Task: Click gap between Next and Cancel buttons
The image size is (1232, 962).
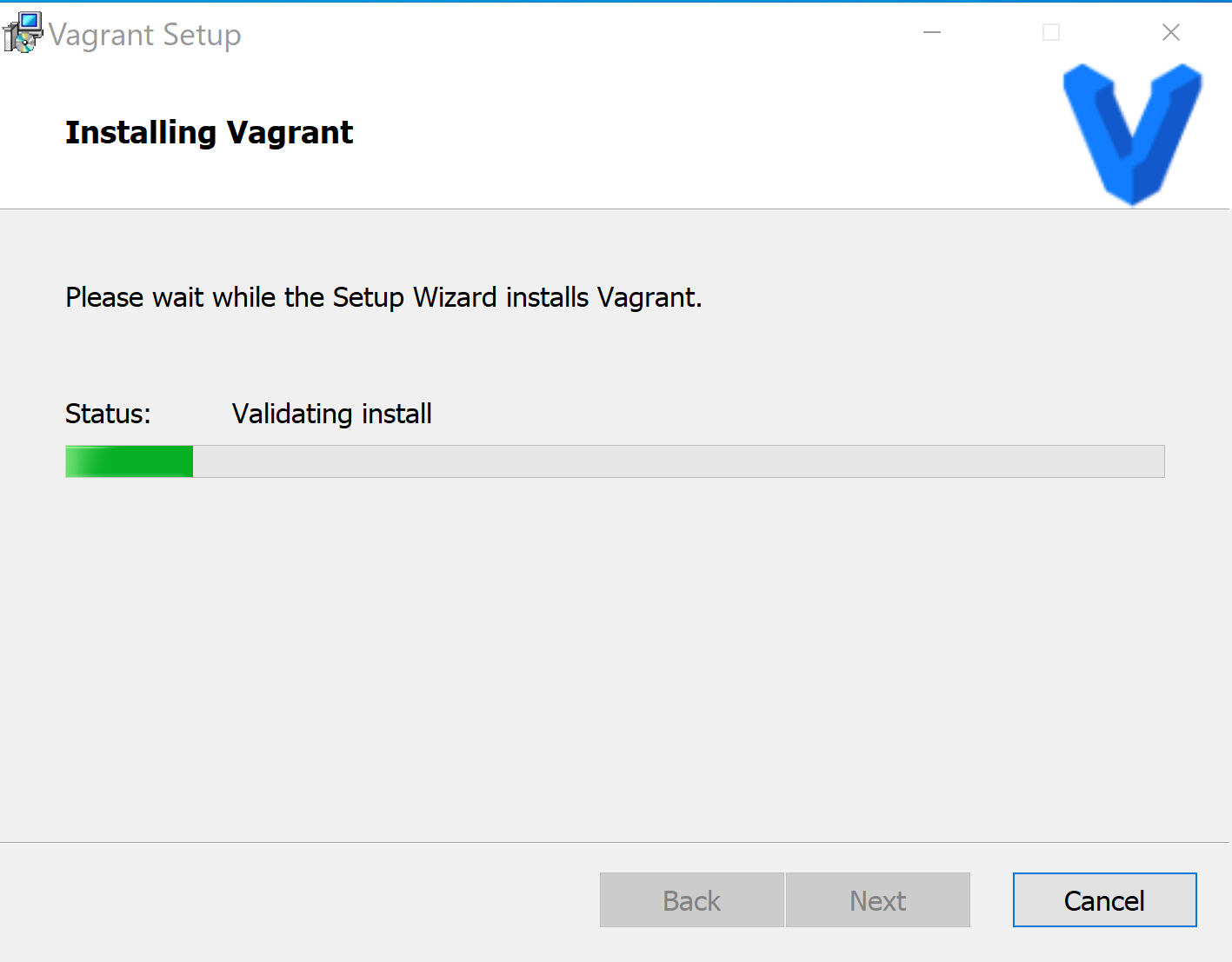Action: tap(991, 900)
